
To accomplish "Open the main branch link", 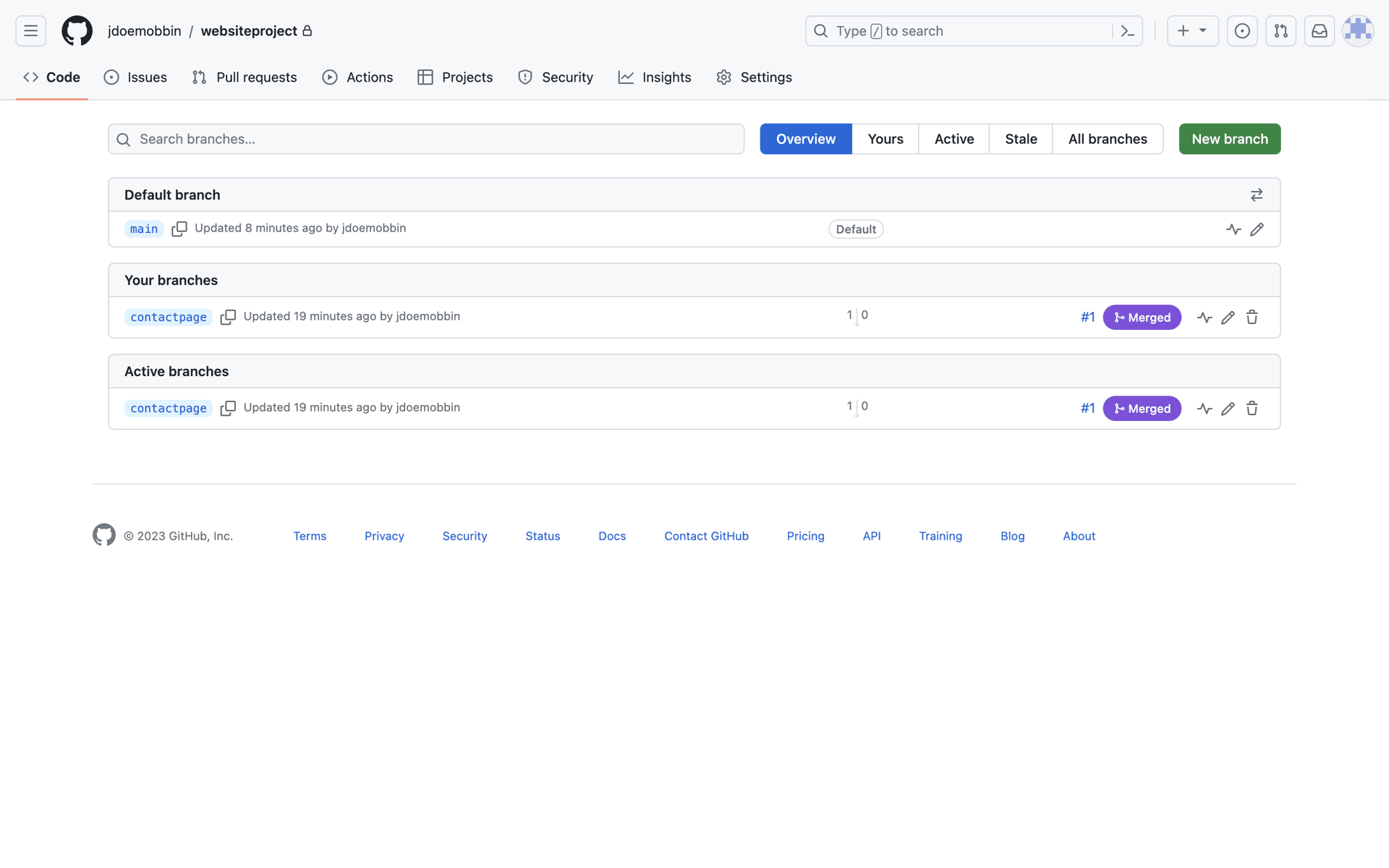I will (144, 229).
